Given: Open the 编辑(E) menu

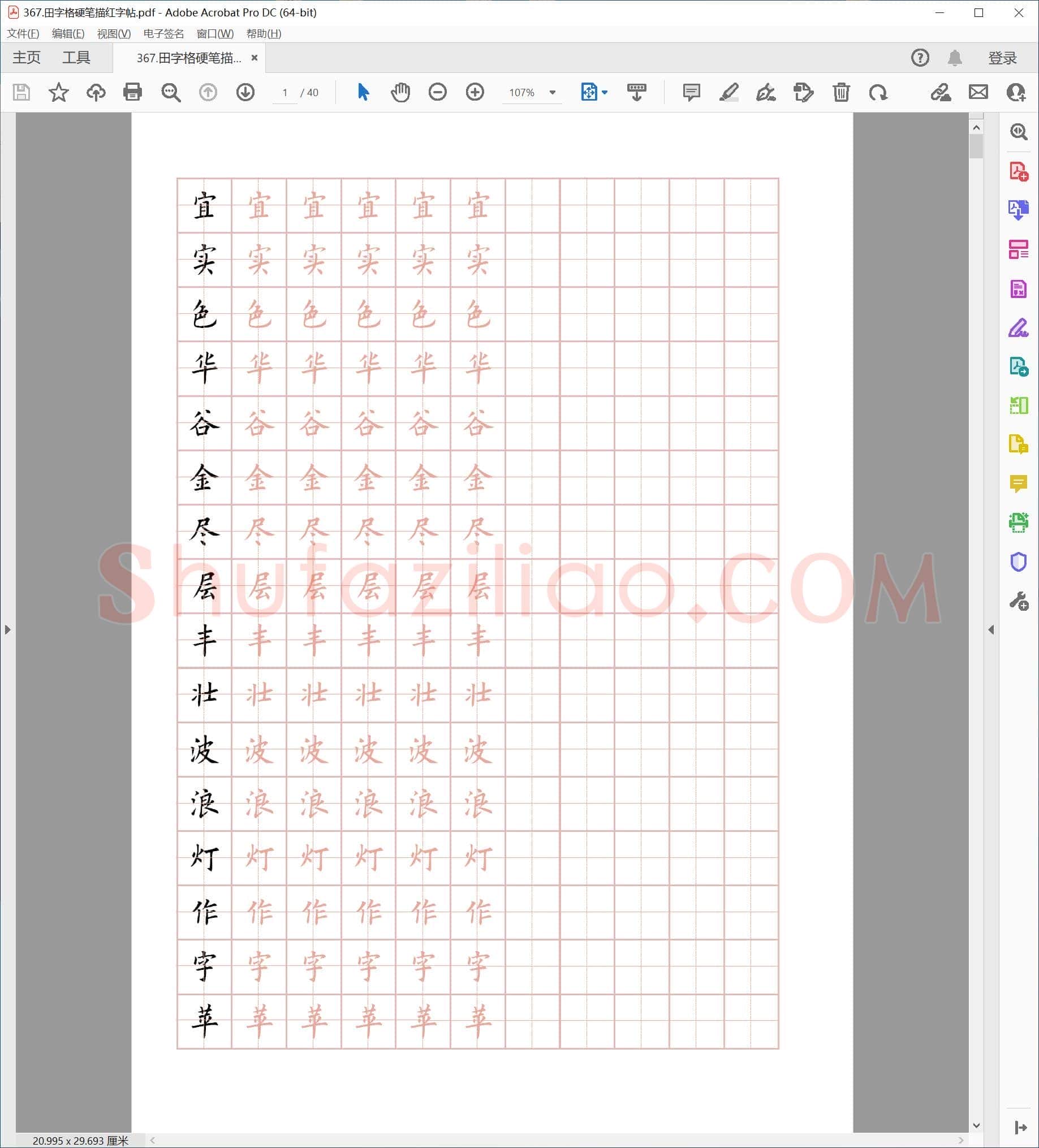Looking at the screenshot, I should [x=68, y=33].
